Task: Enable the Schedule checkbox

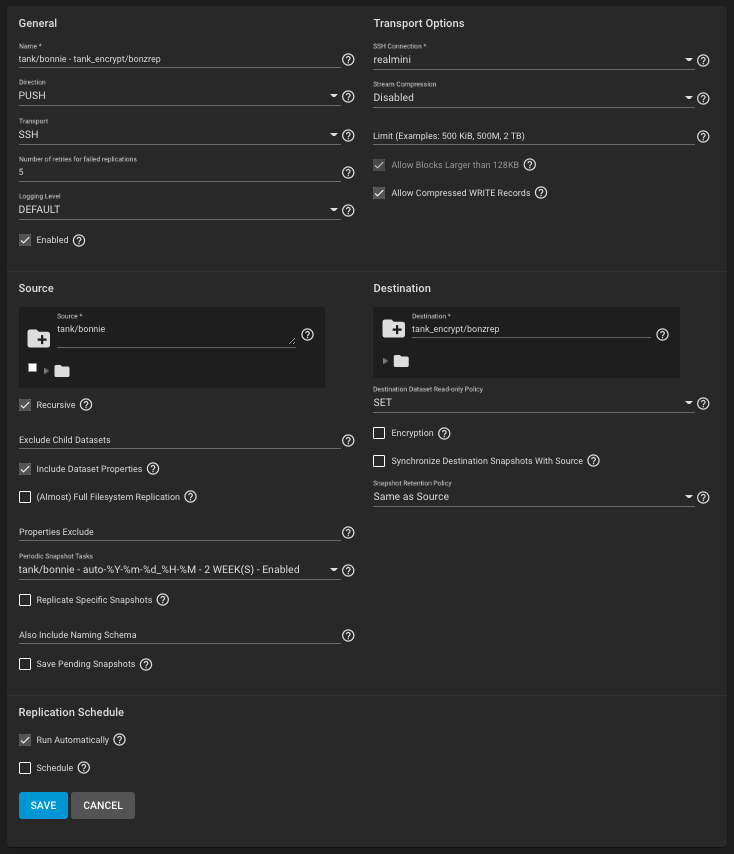Action: click(x=25, y=768)
